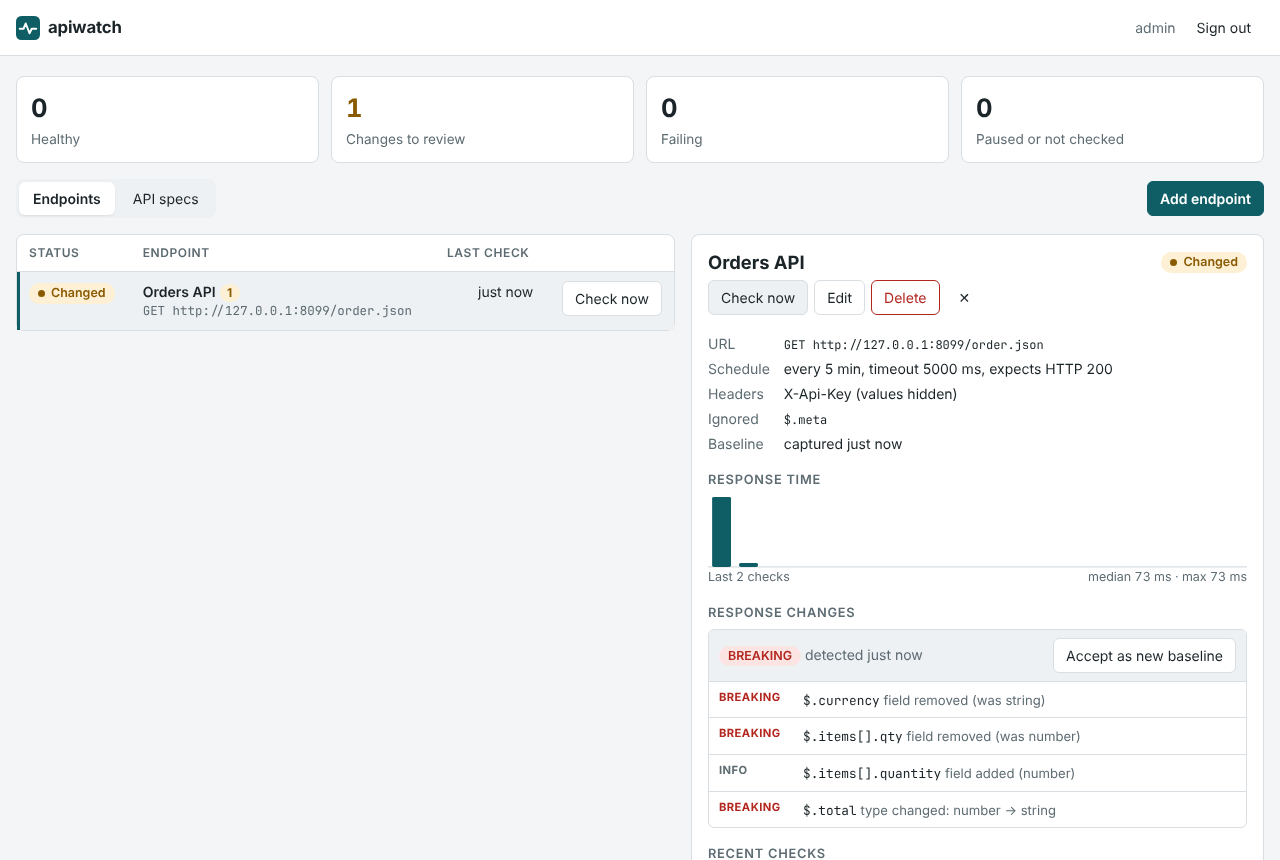Open the Failing summary card
The image size is (1280, 860).
(797, 119)
